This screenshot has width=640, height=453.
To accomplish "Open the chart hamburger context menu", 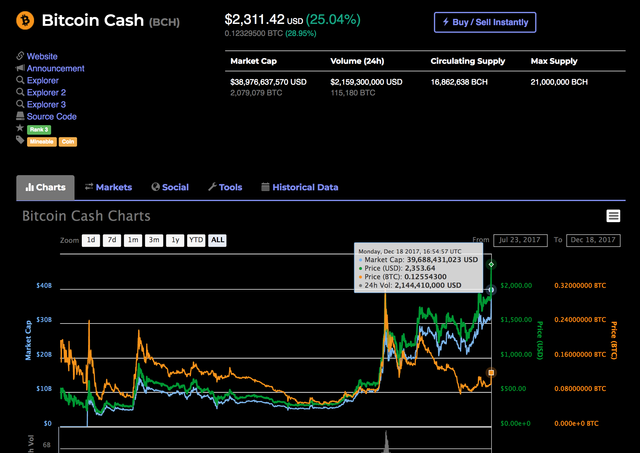I will pyautogui.click(x=613, y=216).
